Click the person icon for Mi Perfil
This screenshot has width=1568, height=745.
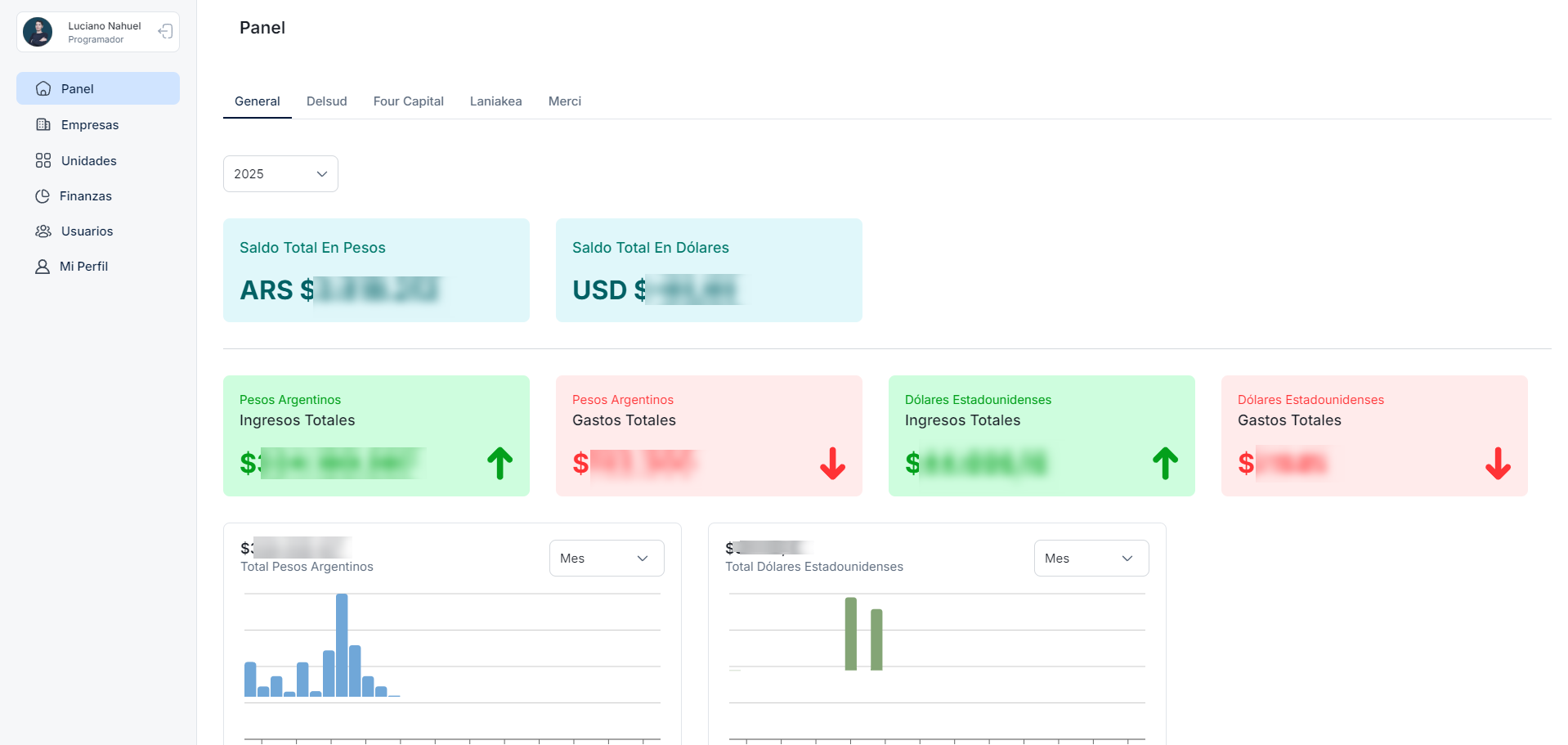[43, 267]
